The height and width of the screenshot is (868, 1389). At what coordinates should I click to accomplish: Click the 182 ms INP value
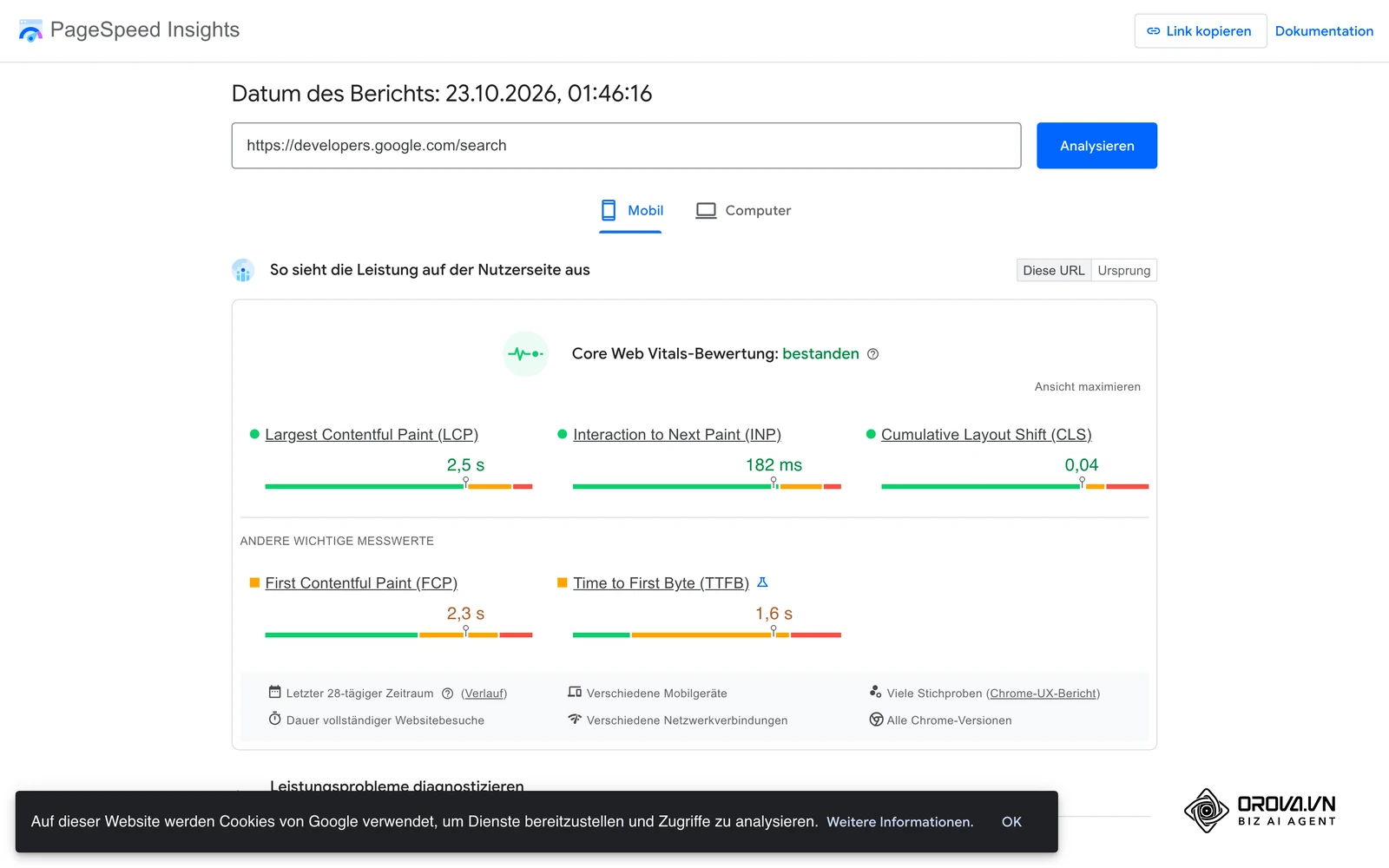pyautogui.click(x=773, y=465)
